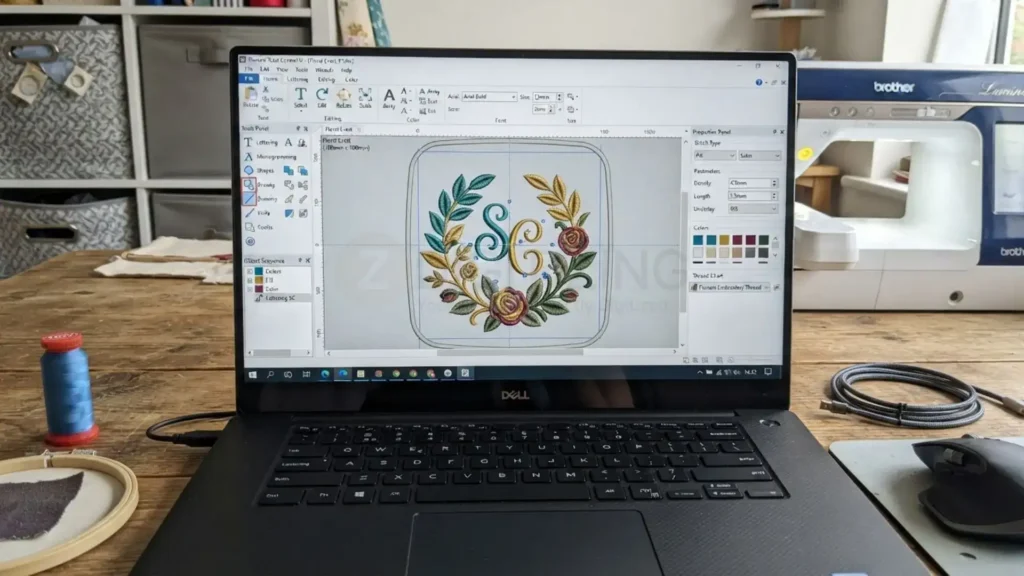This screenshot has width=1024, height=576.
Task: Expand the color palette with its down arrow
Action: coord(775,255)
